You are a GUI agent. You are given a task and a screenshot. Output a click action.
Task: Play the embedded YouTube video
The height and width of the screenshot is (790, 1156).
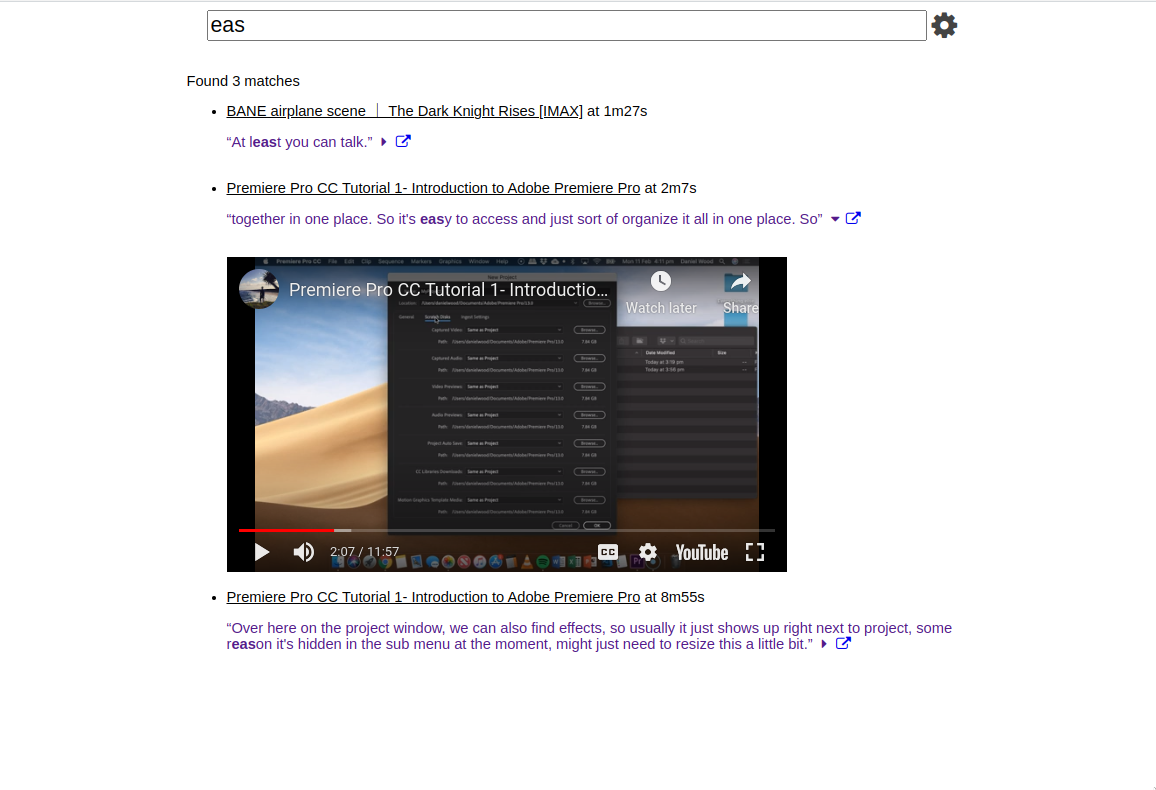point(261,552)
